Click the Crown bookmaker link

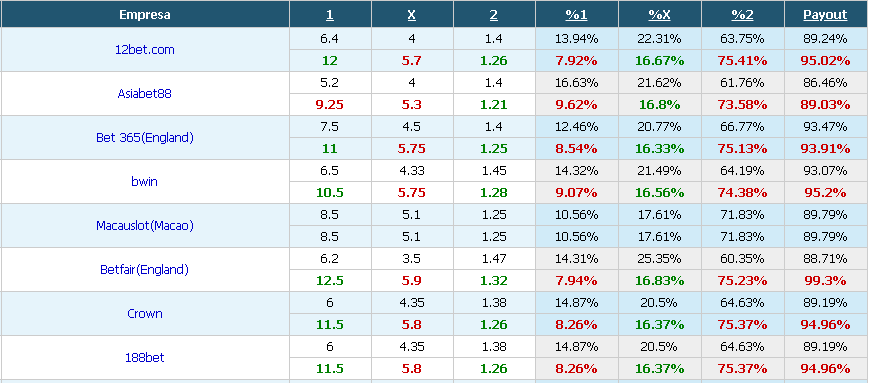144,314
